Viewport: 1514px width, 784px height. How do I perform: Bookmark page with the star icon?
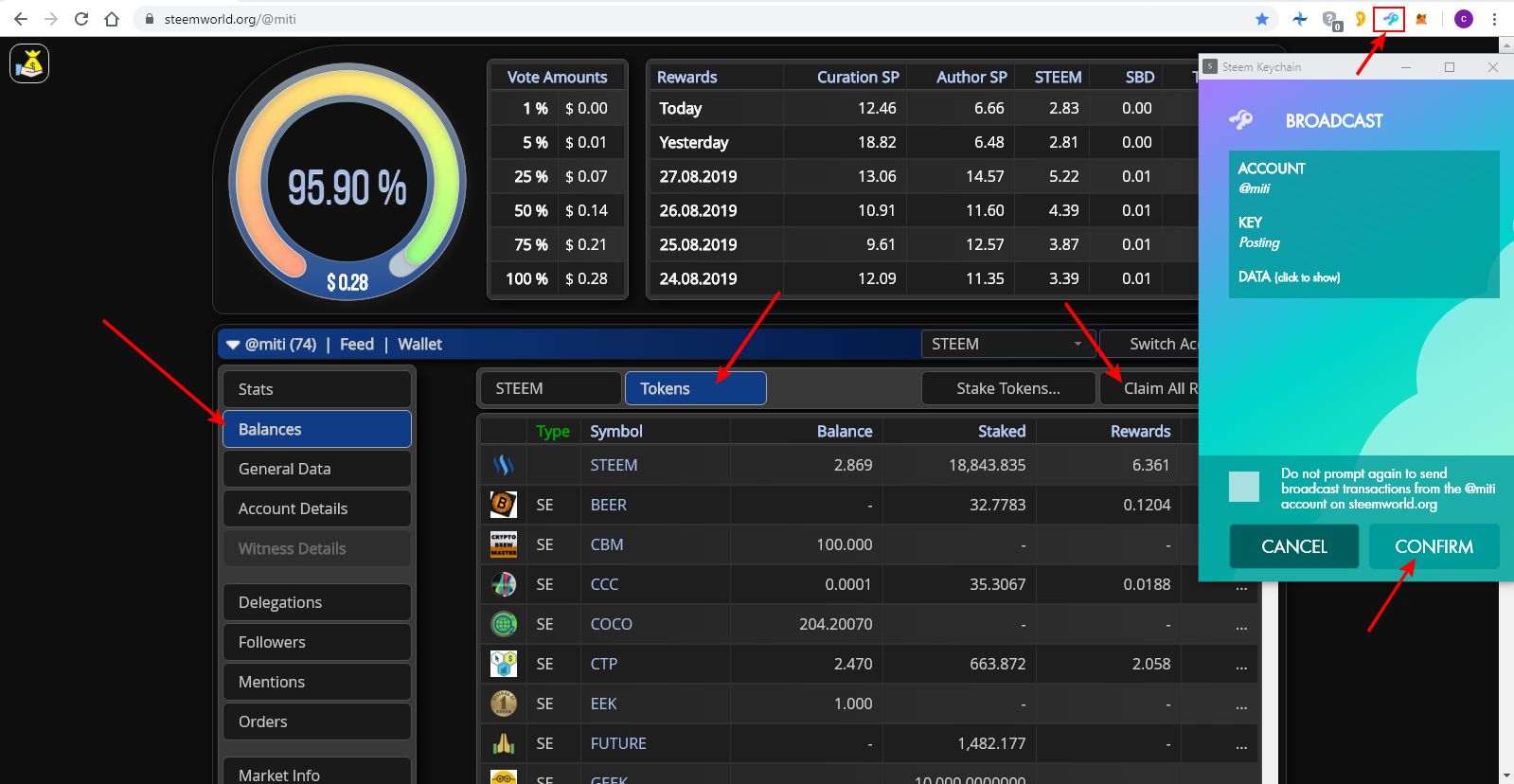pos(1262,19)
